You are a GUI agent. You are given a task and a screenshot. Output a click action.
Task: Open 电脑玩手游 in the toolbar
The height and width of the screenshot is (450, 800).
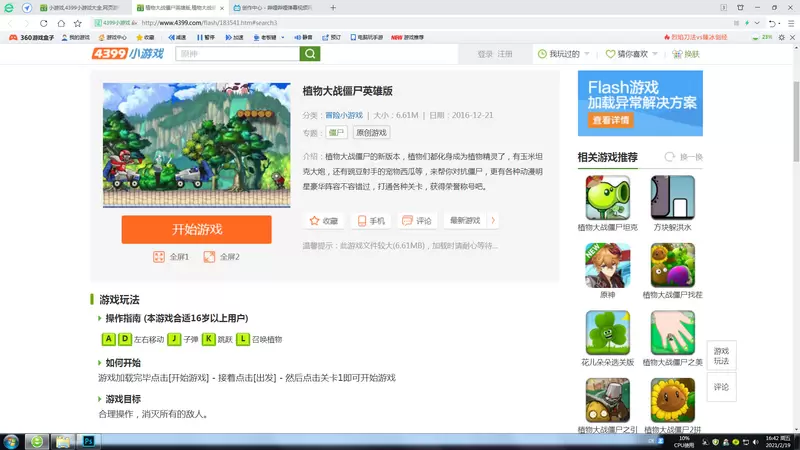366,37
